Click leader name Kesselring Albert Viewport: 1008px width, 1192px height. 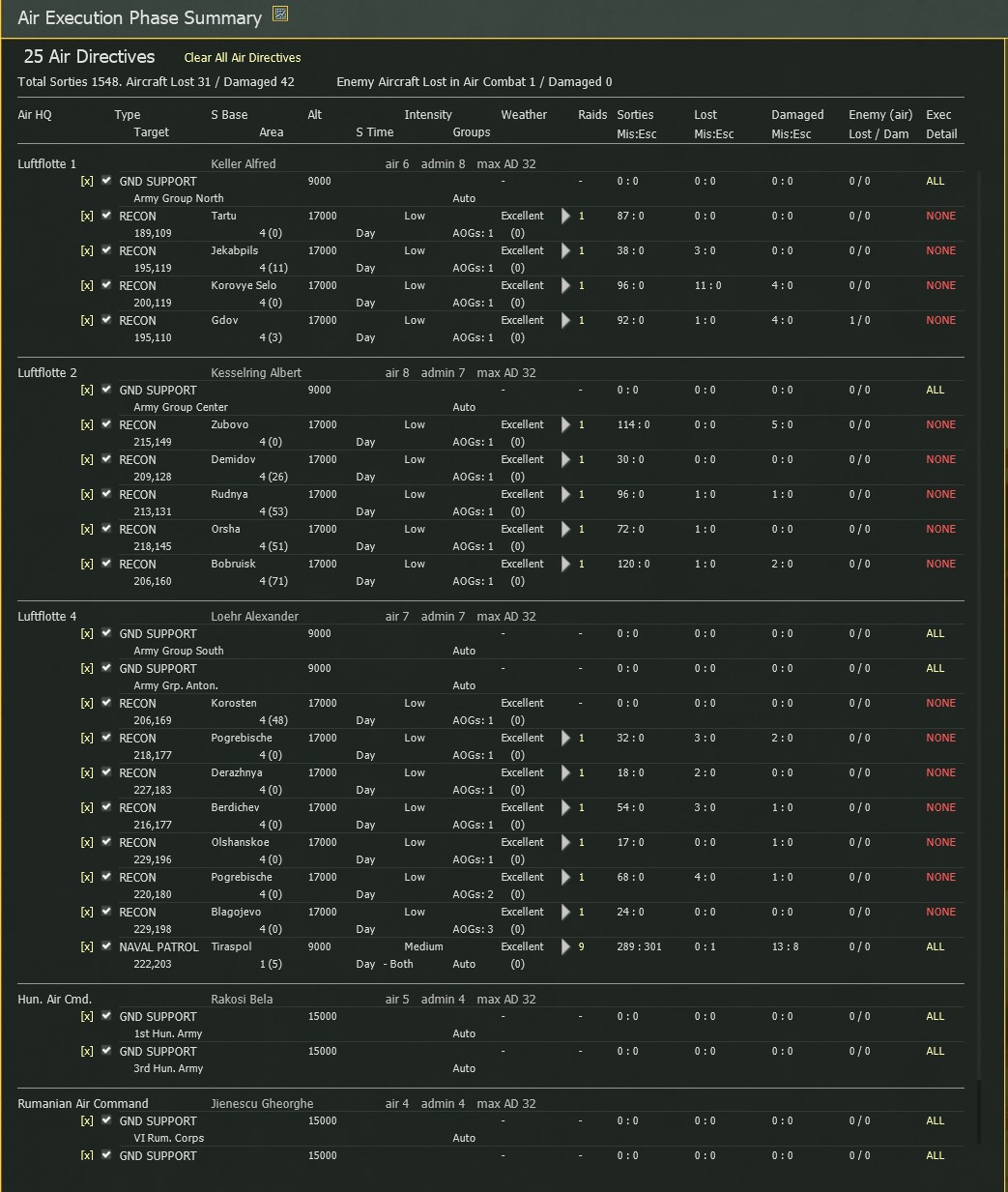pos(256,373)
